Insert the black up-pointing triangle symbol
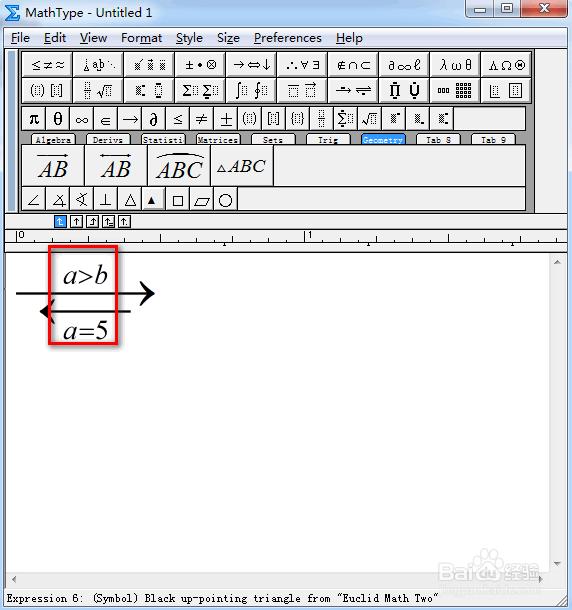This screenshot has width=572, height=610. 153,200
